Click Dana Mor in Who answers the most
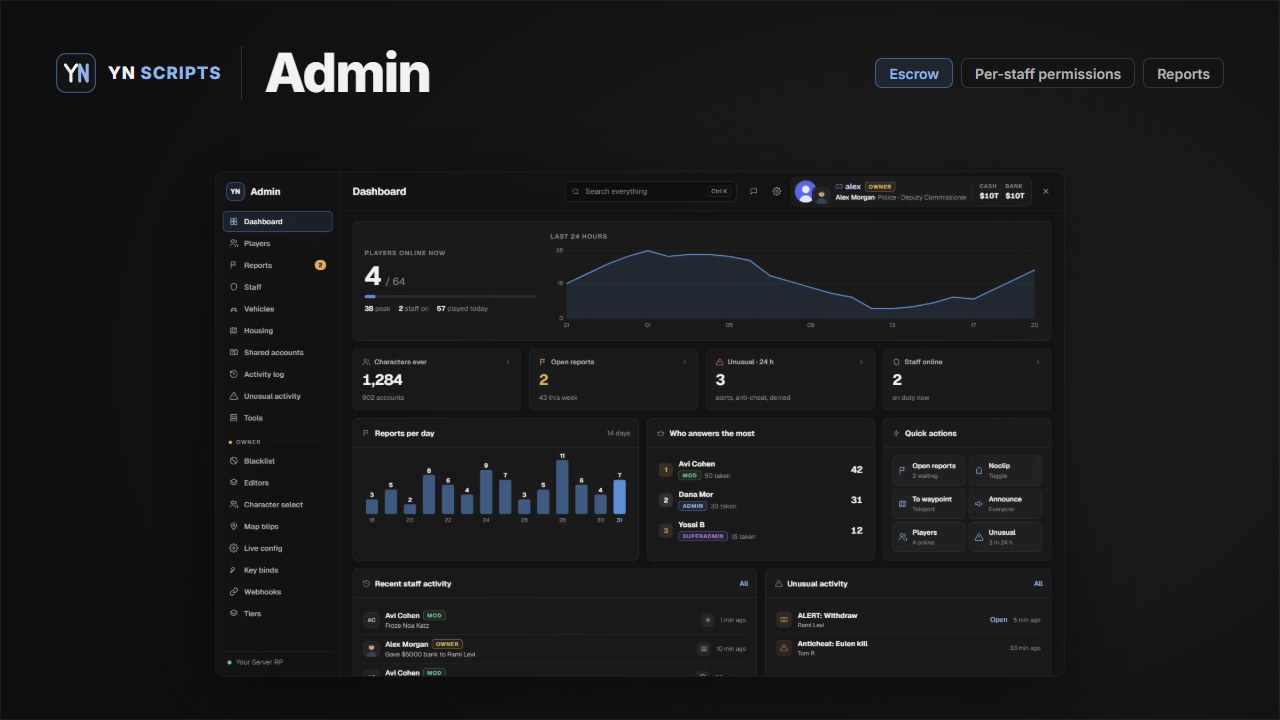Image resolution: width=1280 pixels, height=720 pixels. 696,495
